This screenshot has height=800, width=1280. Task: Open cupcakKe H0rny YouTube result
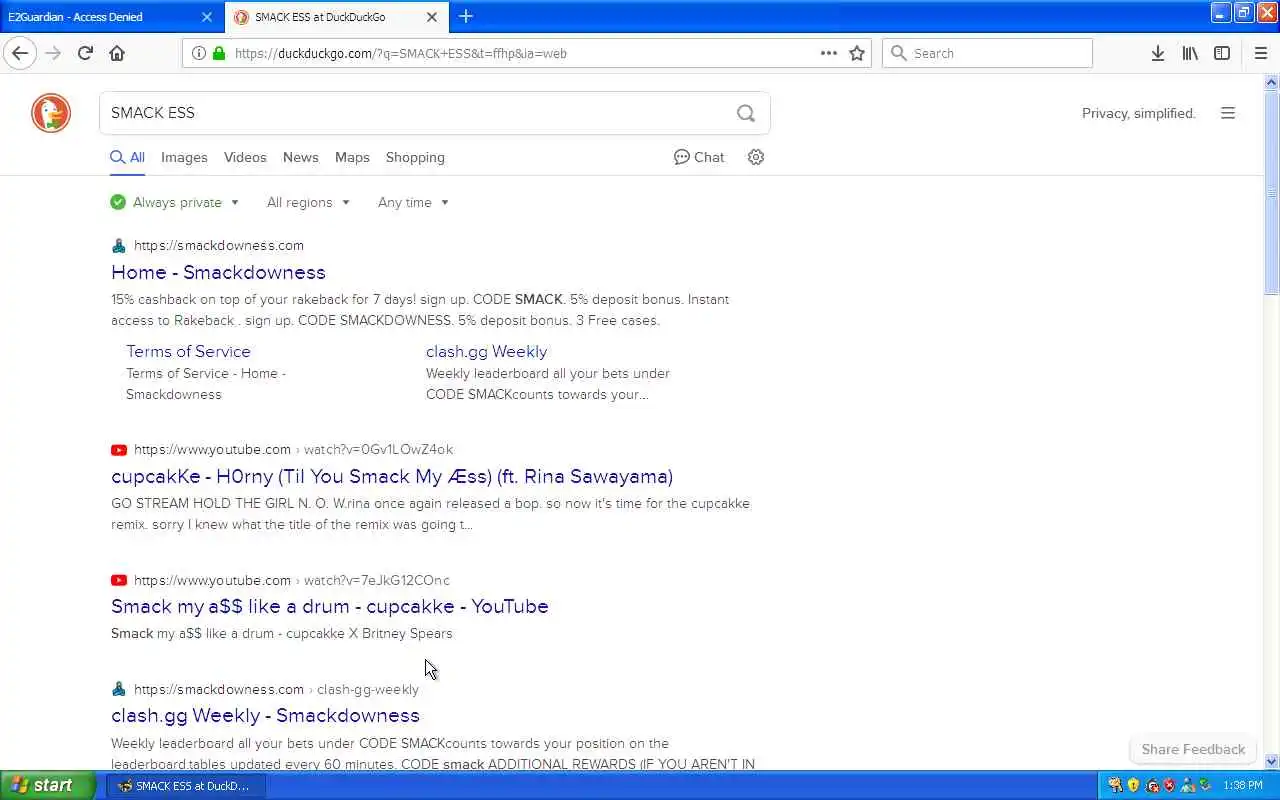tap(392, 476)
